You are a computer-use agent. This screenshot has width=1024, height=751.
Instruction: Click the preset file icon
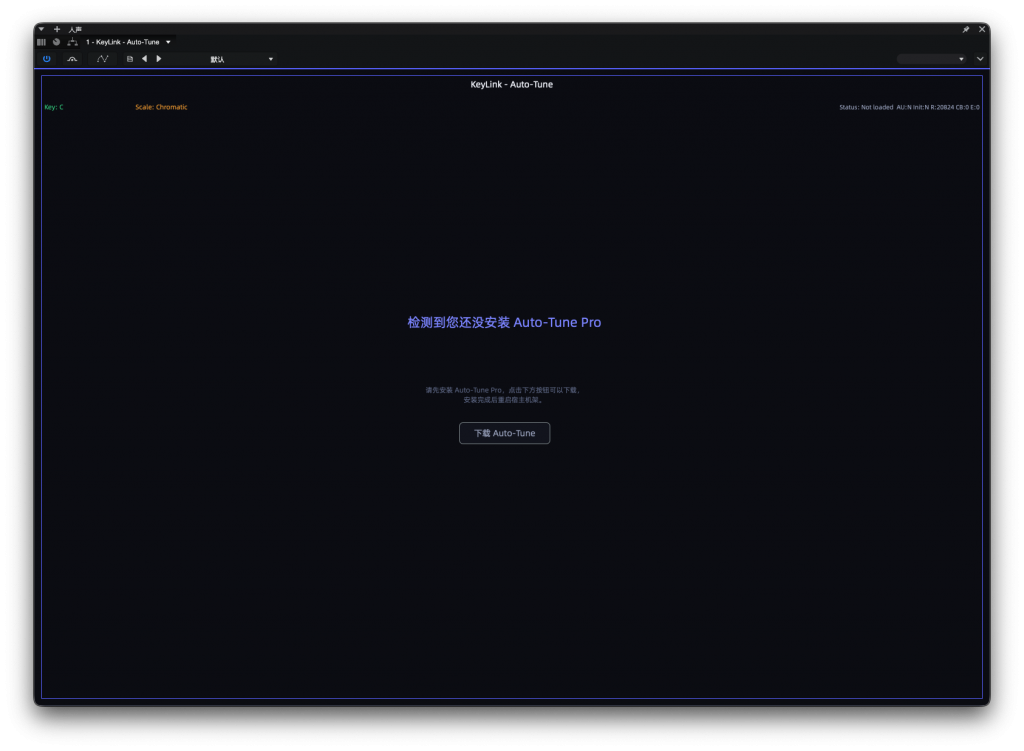click(x=129, y=59)
